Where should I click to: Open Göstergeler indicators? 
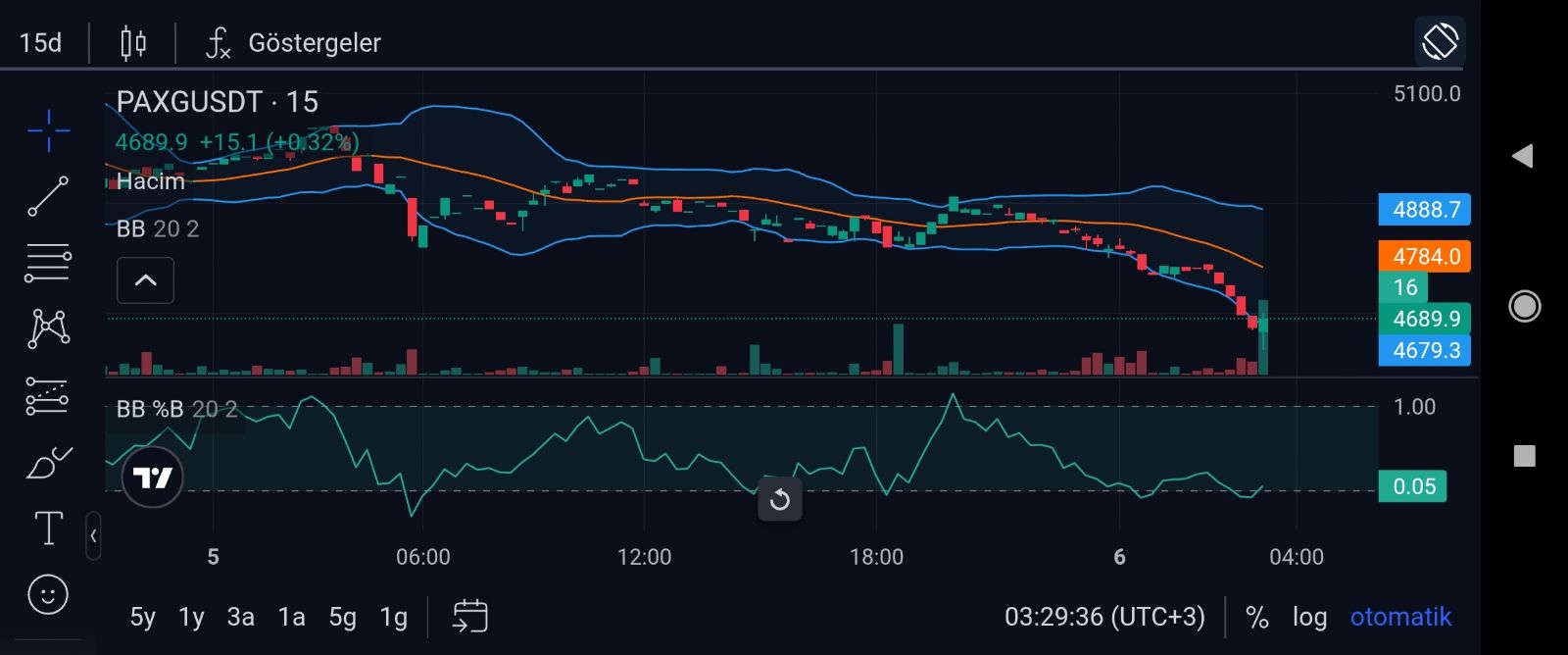[x=294, y=43]
